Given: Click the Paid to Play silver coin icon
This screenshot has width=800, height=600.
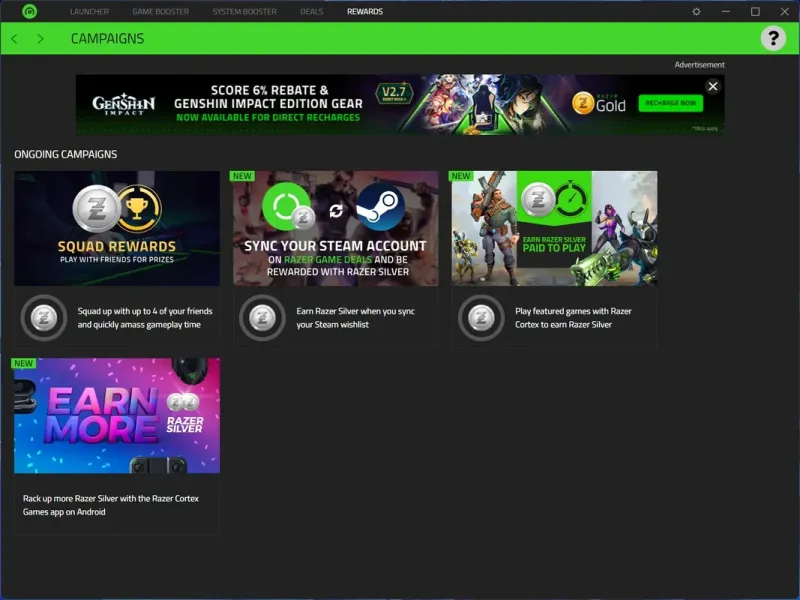Looking at the screenshot, I should pyautogui.click(x=481, y=318).
